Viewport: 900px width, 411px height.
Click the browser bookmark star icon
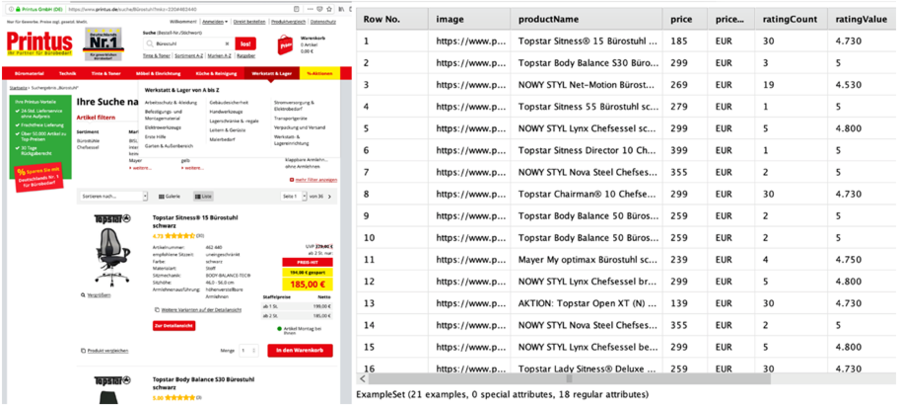tap(329, 10)
